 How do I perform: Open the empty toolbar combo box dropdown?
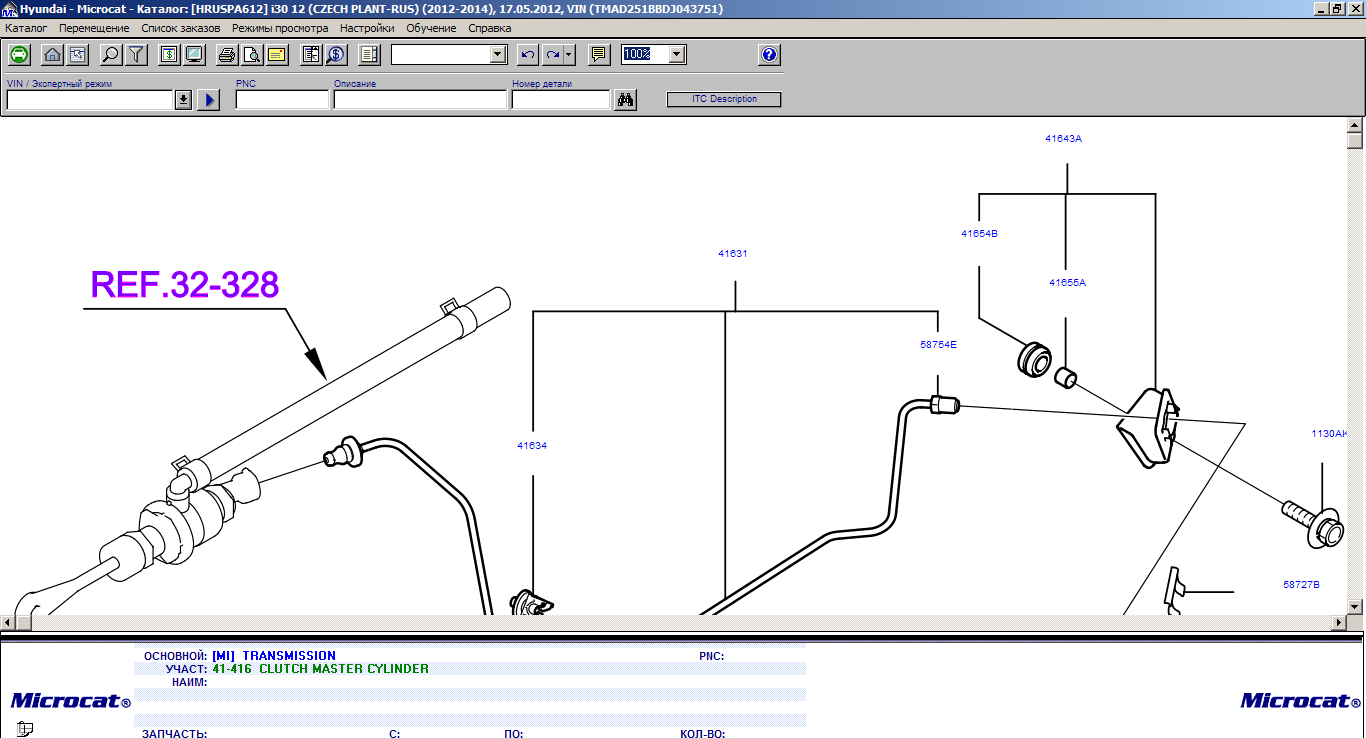coord(498,55)
